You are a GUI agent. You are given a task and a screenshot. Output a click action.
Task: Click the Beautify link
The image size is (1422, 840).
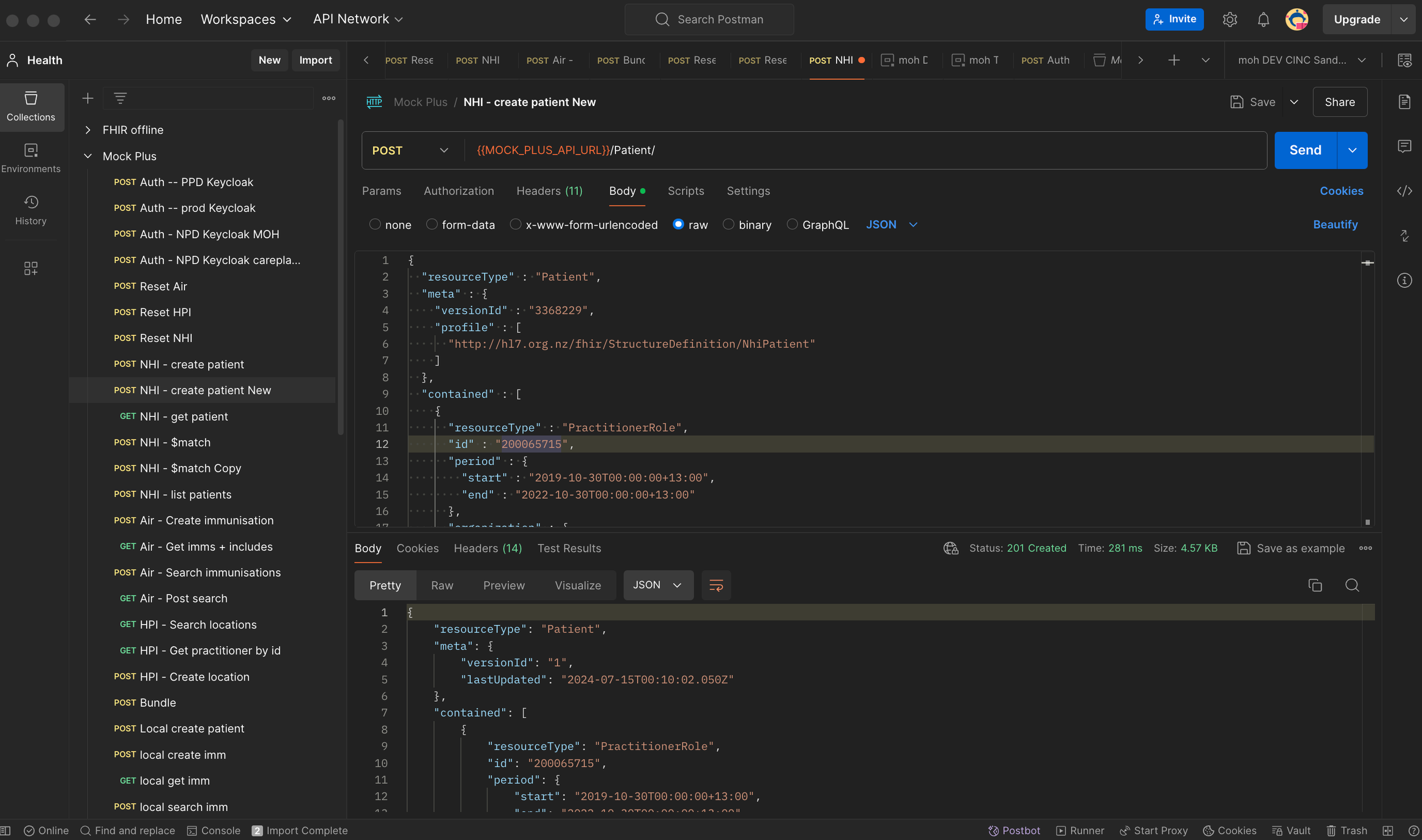(1335, 225)
